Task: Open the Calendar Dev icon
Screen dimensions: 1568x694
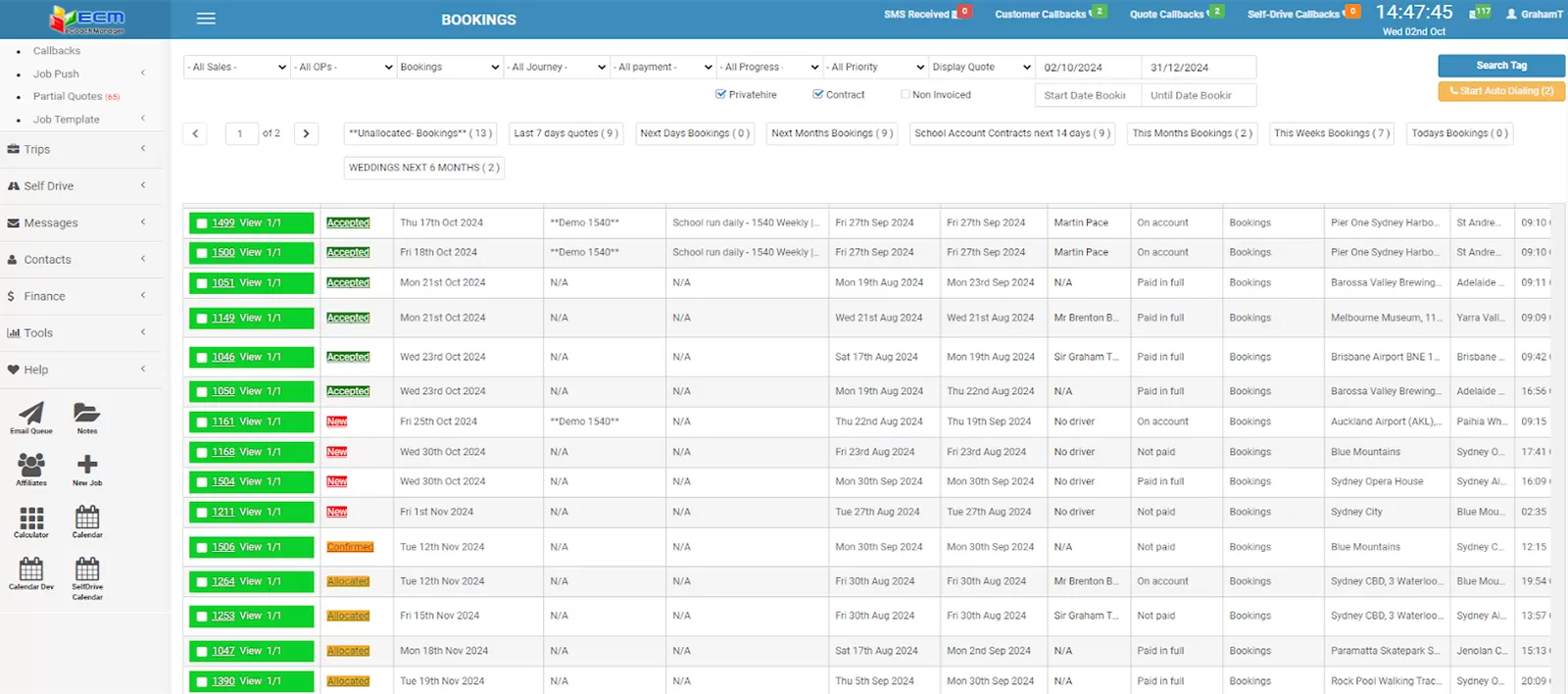Action: coord(31,570)
